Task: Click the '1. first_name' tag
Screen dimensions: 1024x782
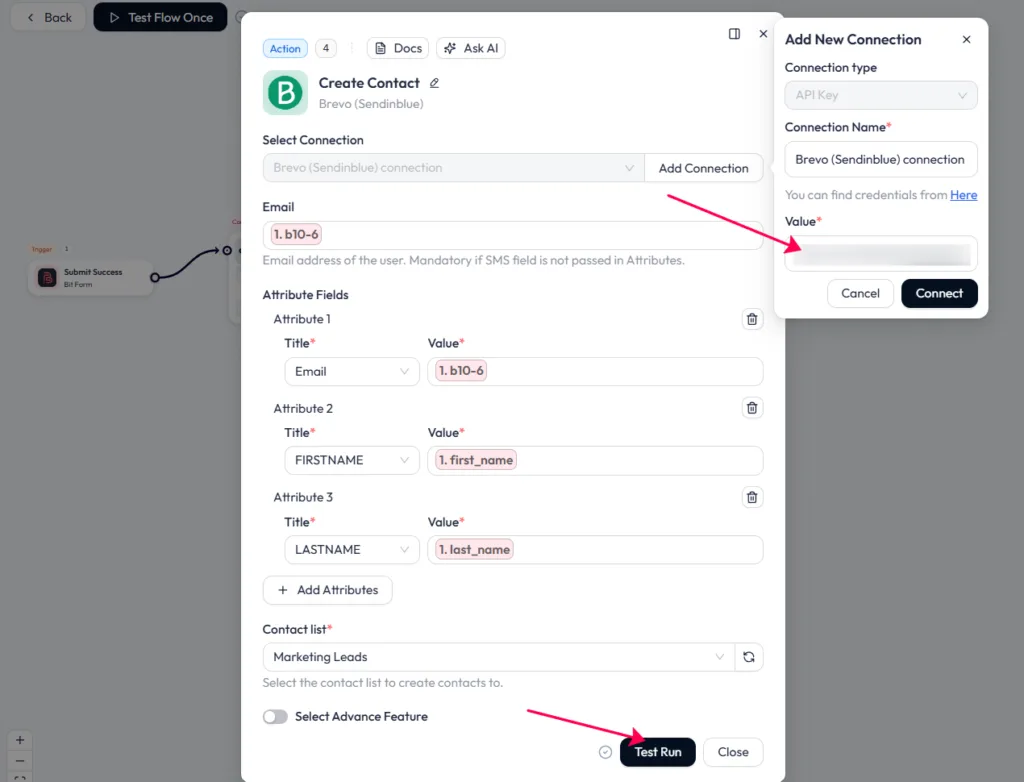Action: pos(475,461)
